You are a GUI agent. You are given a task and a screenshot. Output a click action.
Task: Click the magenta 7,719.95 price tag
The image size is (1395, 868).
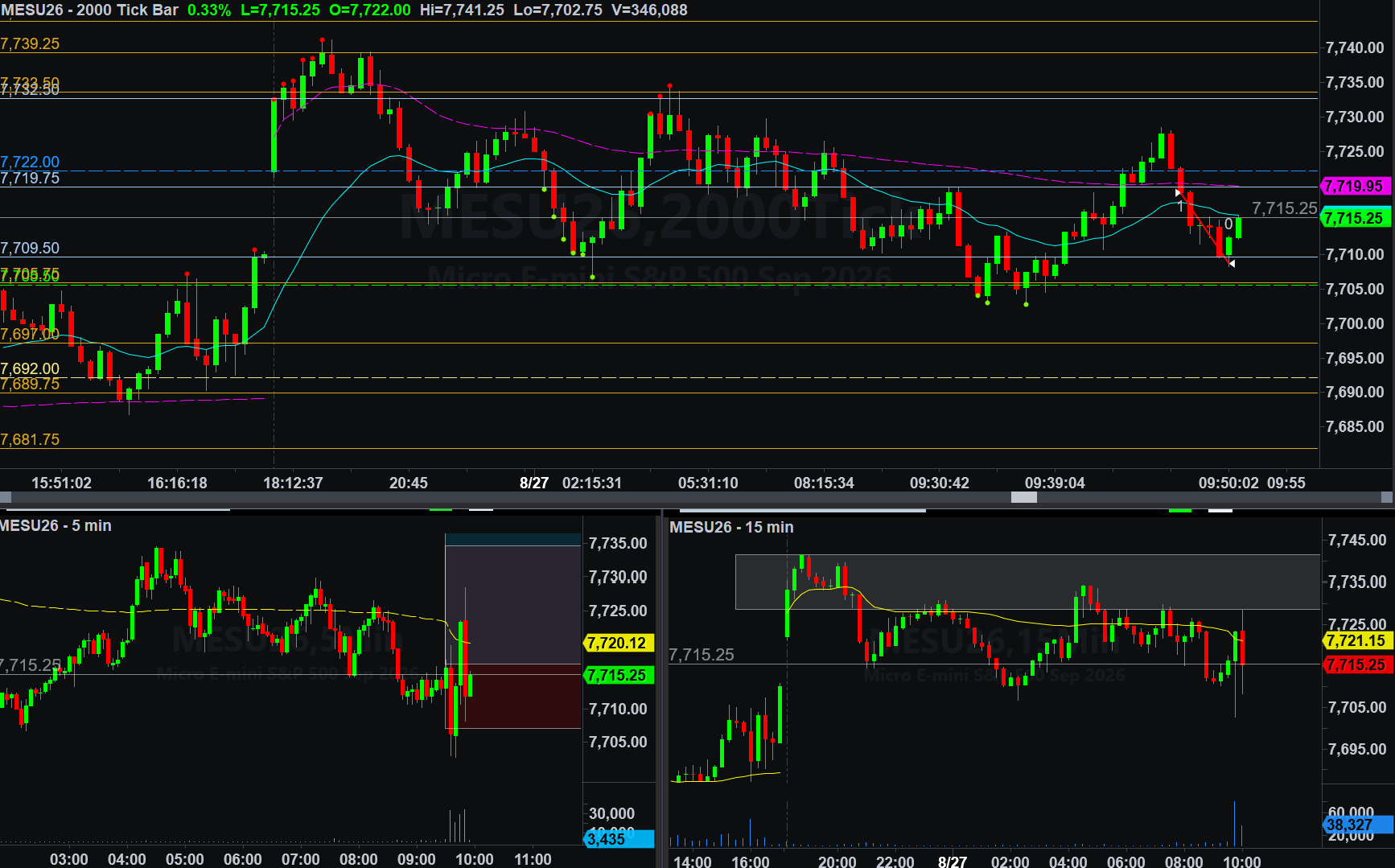coord(1356,186)
